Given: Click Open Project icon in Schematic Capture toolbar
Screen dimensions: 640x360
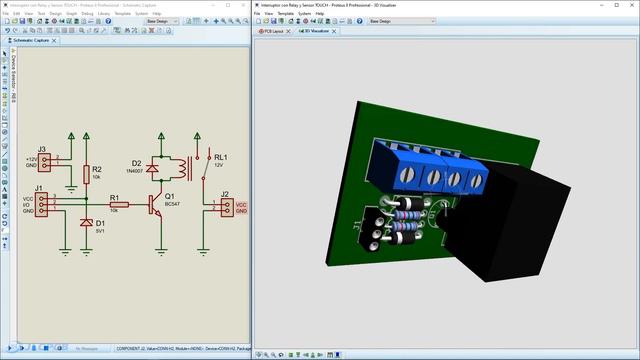Looking at the screenshot, I should pyautogui.click(x=15, y=21).
